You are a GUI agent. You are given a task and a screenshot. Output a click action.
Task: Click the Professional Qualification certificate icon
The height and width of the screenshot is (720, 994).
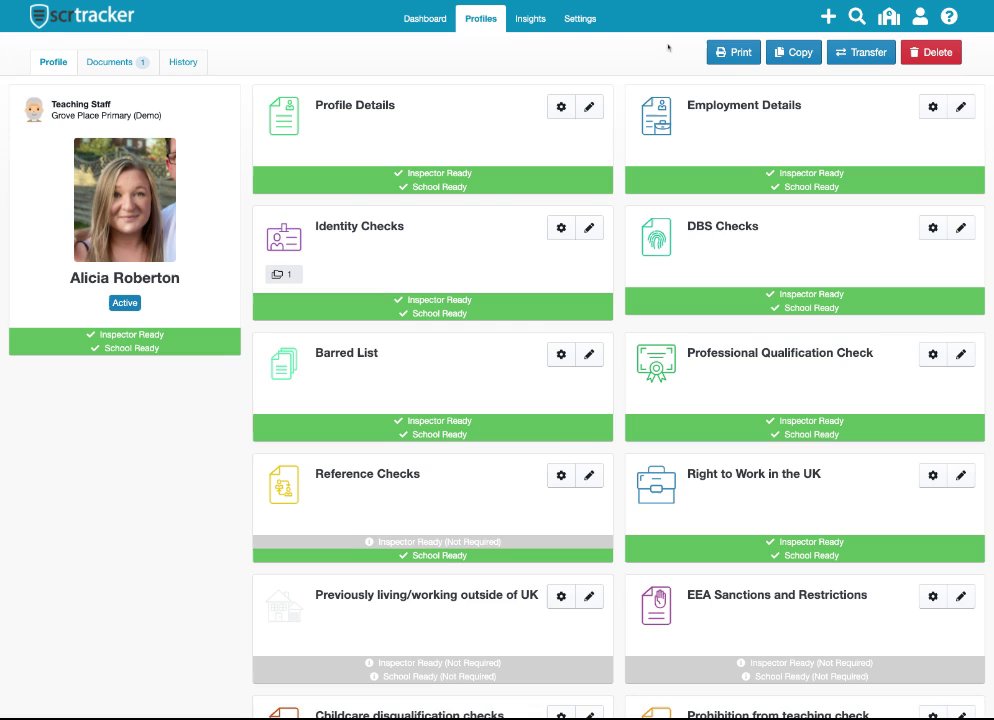656,363
